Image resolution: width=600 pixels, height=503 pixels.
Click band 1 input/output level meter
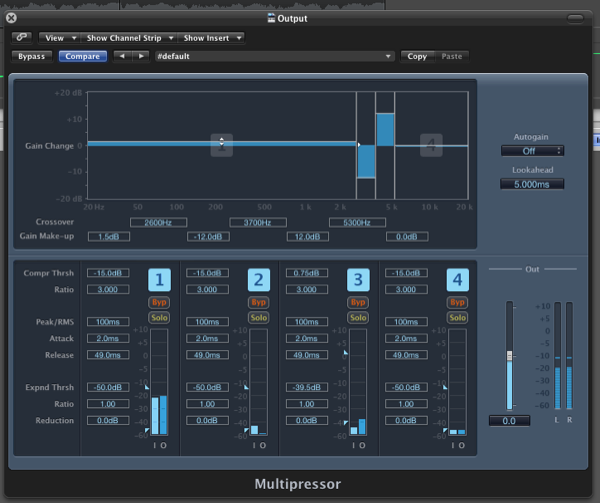159,382
